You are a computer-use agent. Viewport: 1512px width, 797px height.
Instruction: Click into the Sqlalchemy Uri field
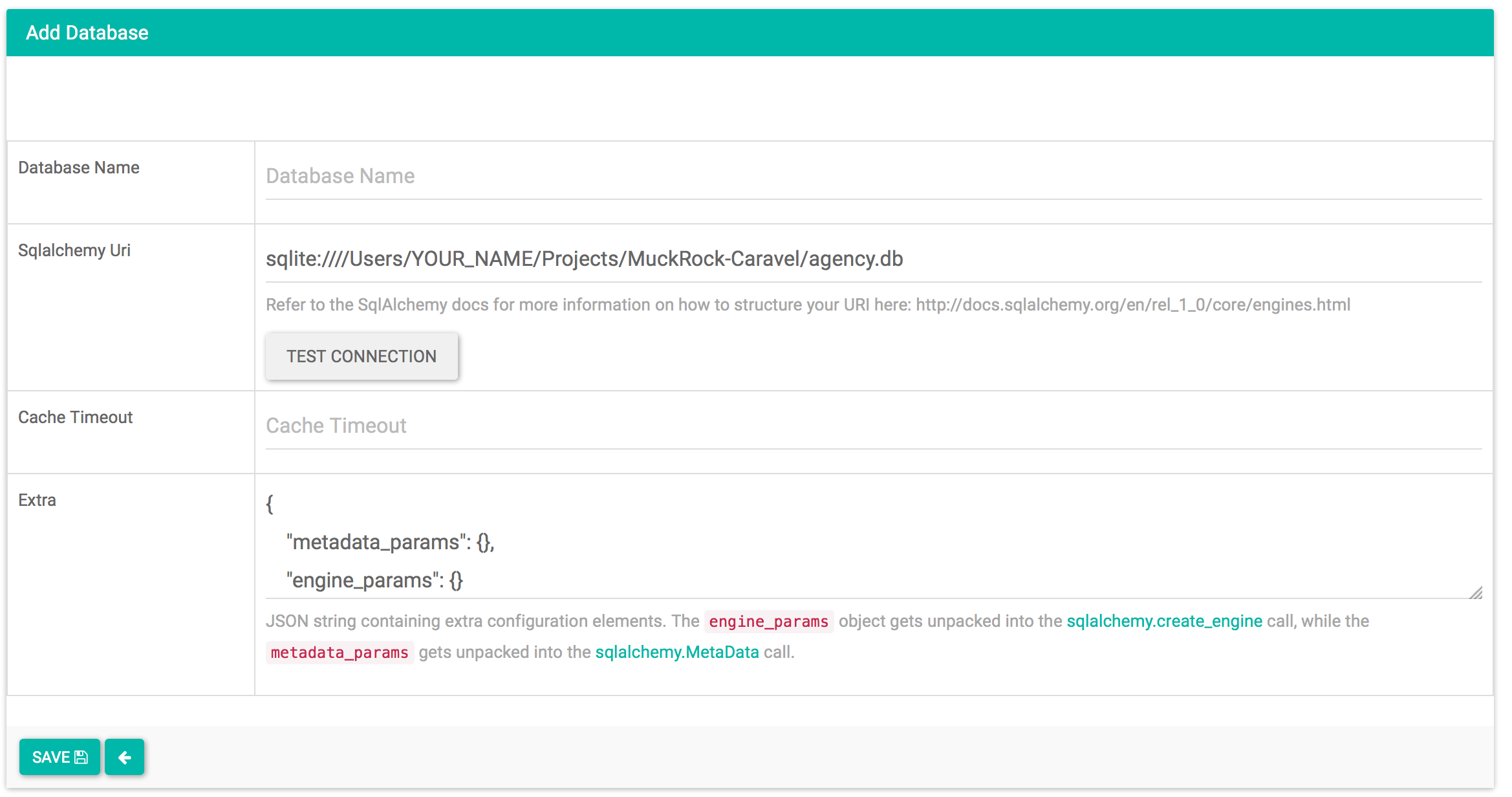874,259
